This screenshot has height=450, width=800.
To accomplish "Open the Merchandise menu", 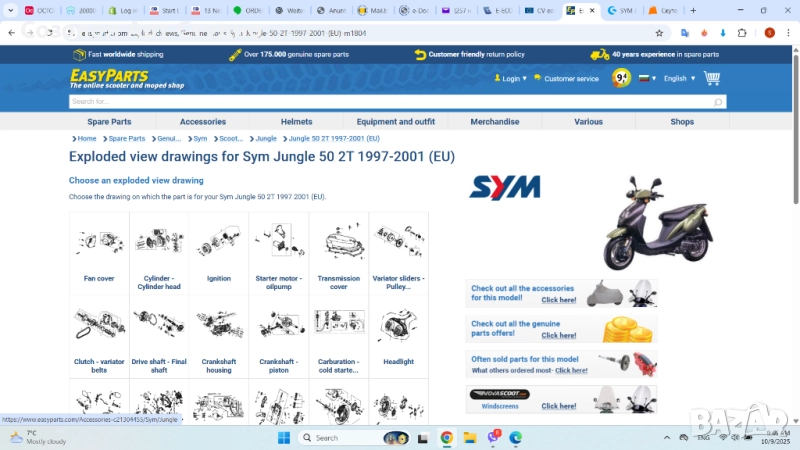I will coord(495,121).
